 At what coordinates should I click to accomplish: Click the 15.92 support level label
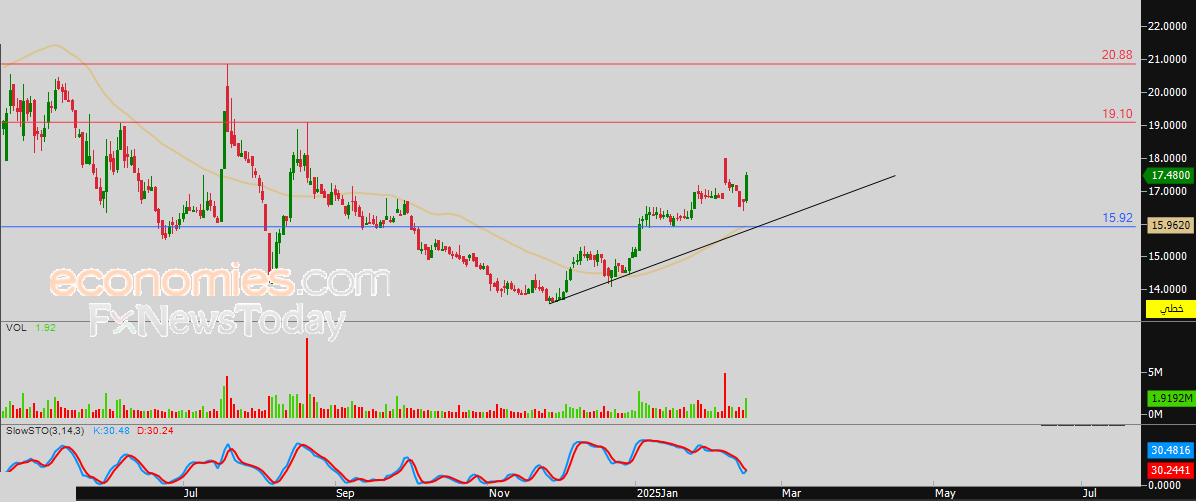[1117, 218]
